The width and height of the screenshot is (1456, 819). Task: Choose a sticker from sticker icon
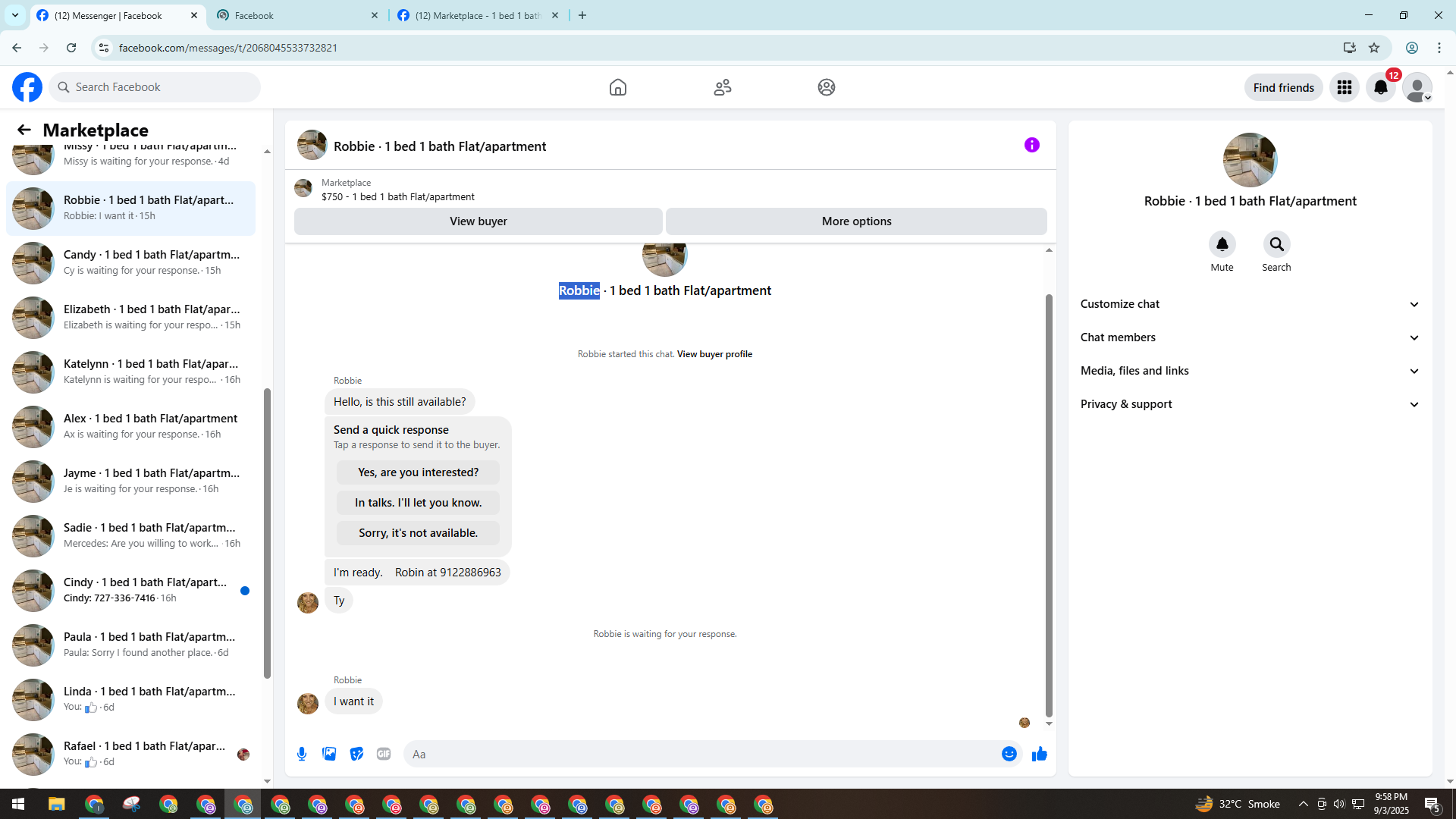tap(356, 754)
